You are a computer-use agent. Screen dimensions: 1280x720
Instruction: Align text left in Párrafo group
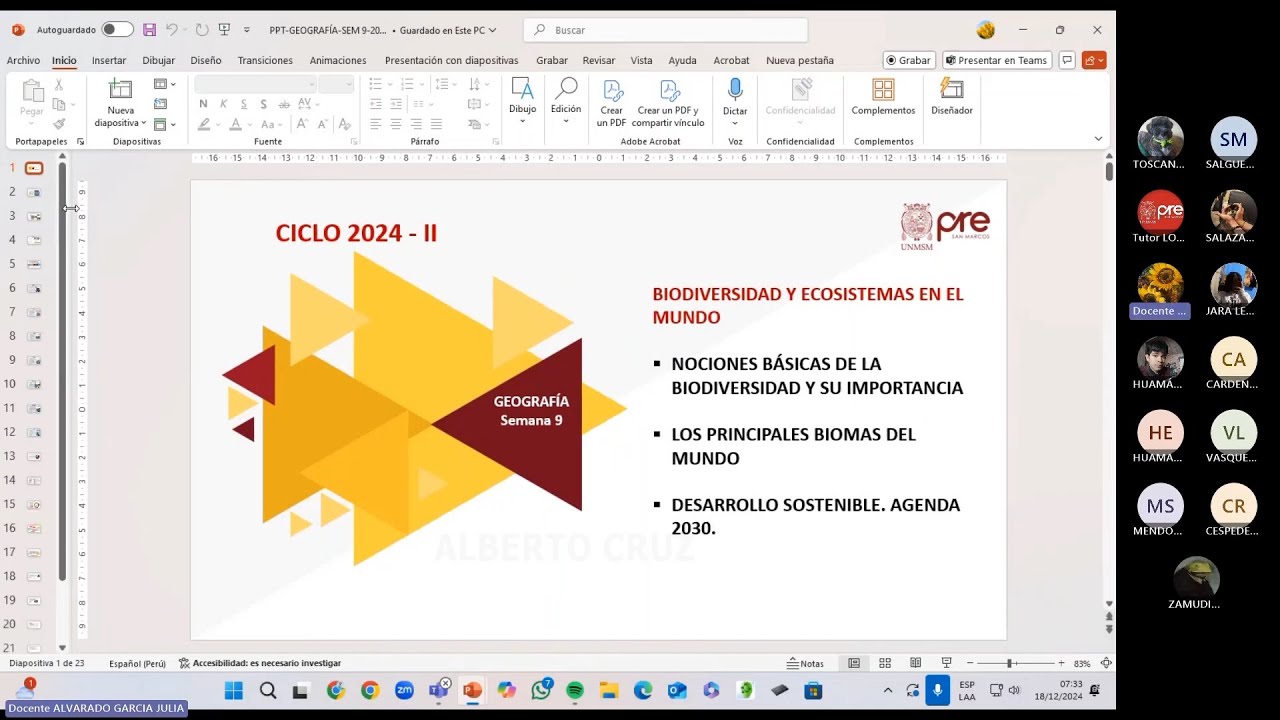pos(375,124)
